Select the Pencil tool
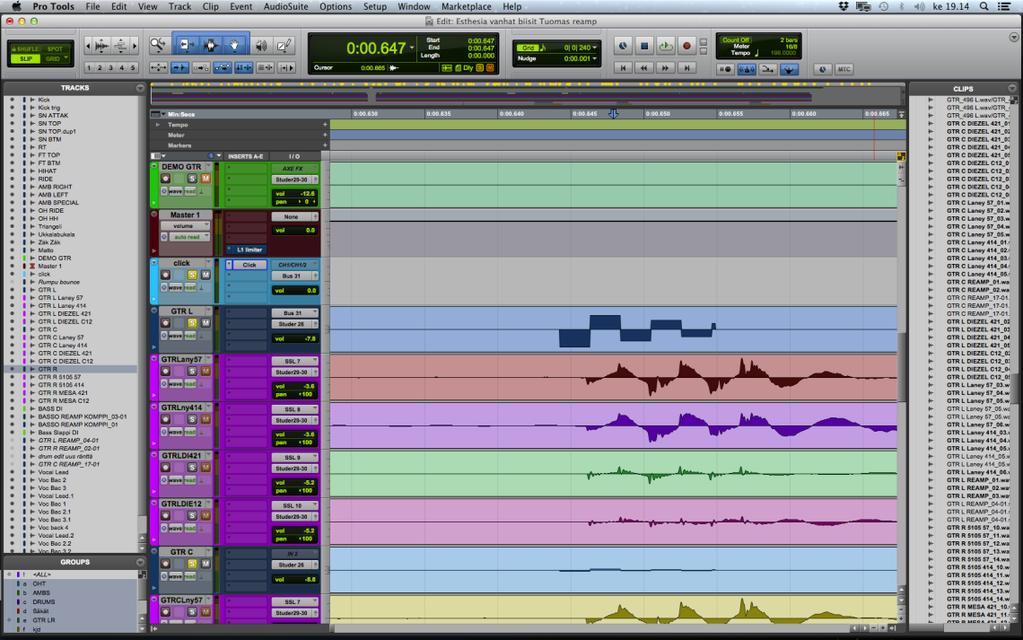Screen dimensions: 1023x640 click(x=284, y=45)
